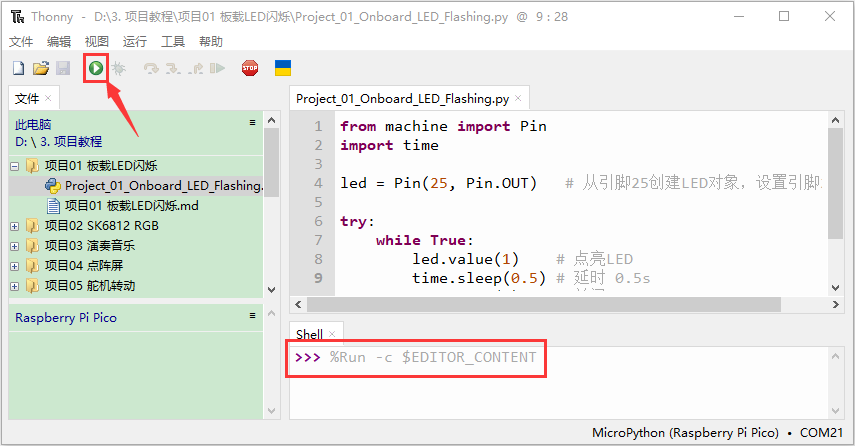
Task: Stop the backend with STOP icon
Action: (x=250, y=68)
